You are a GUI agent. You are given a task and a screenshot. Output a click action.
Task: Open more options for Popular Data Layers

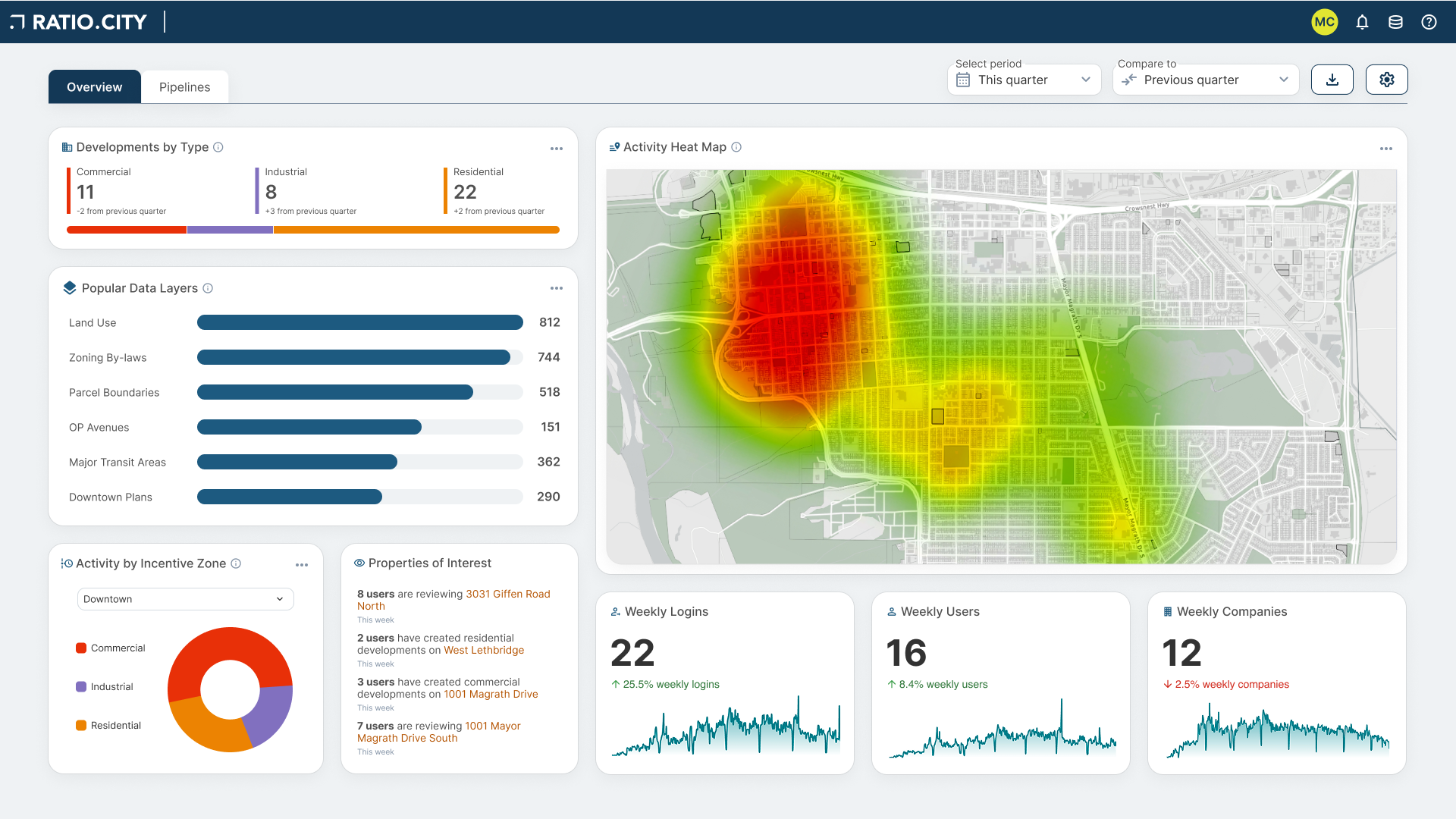click(x=557, y=288)
